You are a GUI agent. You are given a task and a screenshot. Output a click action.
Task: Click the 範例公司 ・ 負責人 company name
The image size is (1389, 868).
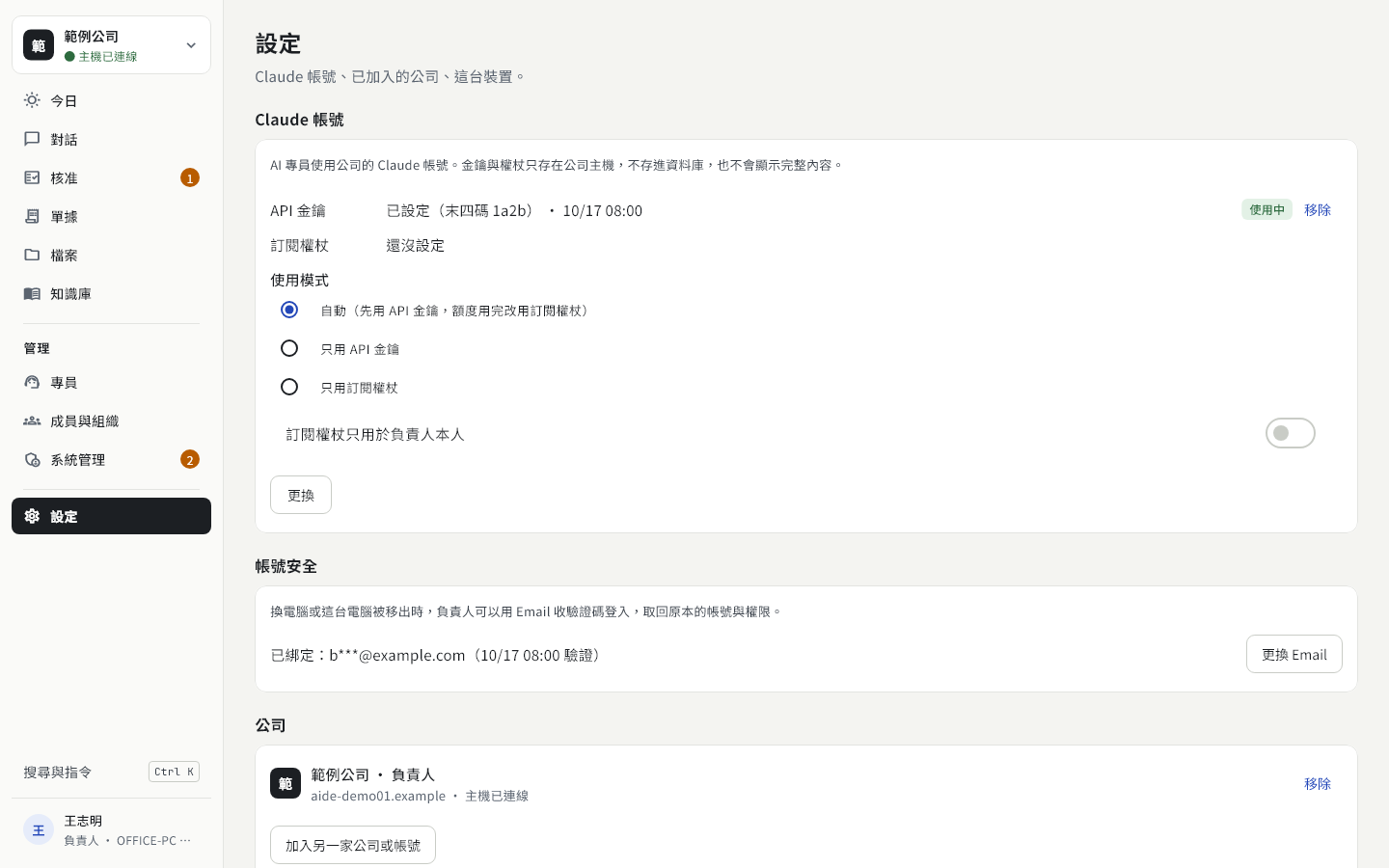coord(373,774)
